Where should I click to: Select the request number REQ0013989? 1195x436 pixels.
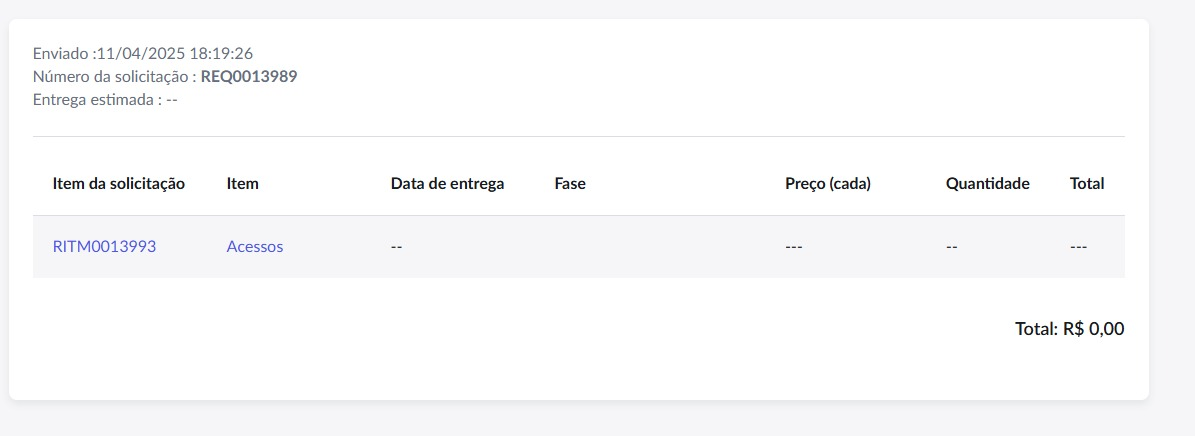click(x=249, y=76)
